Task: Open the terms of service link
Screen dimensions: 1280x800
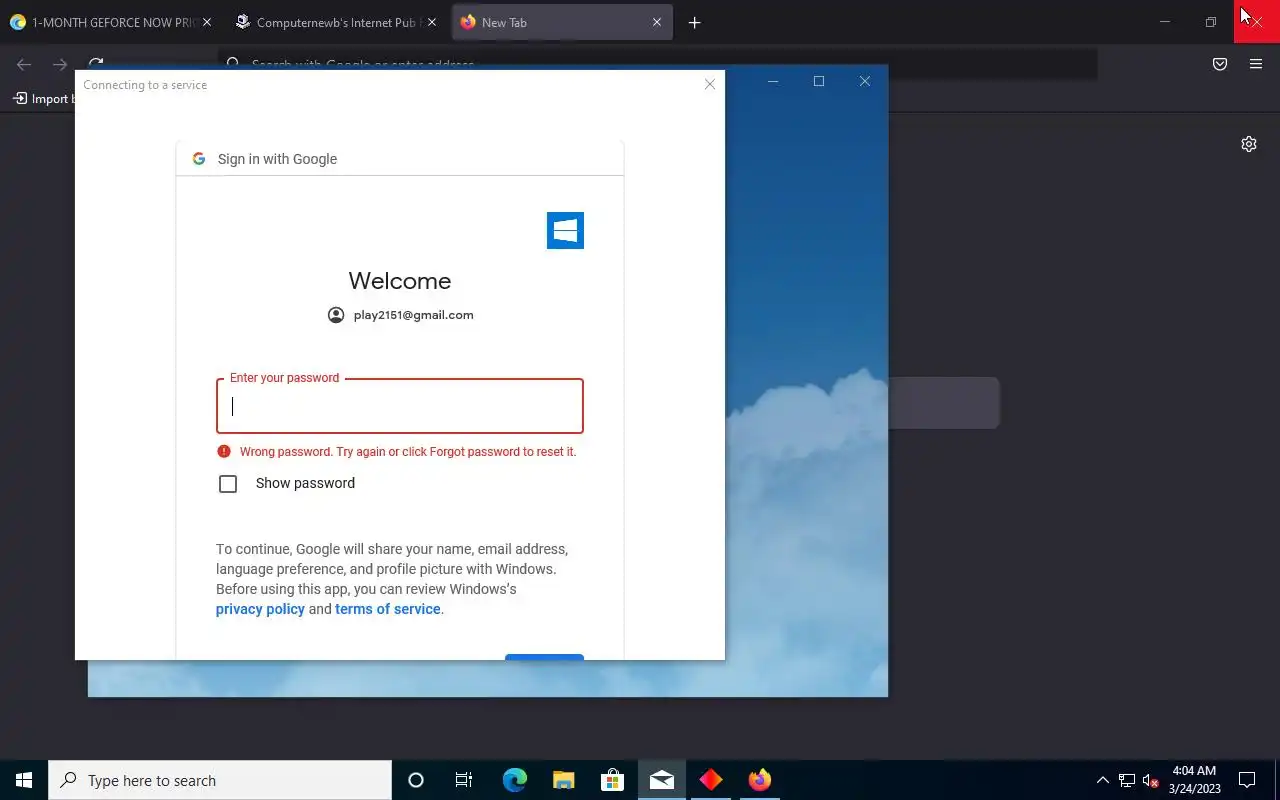Action: point(388,609)
